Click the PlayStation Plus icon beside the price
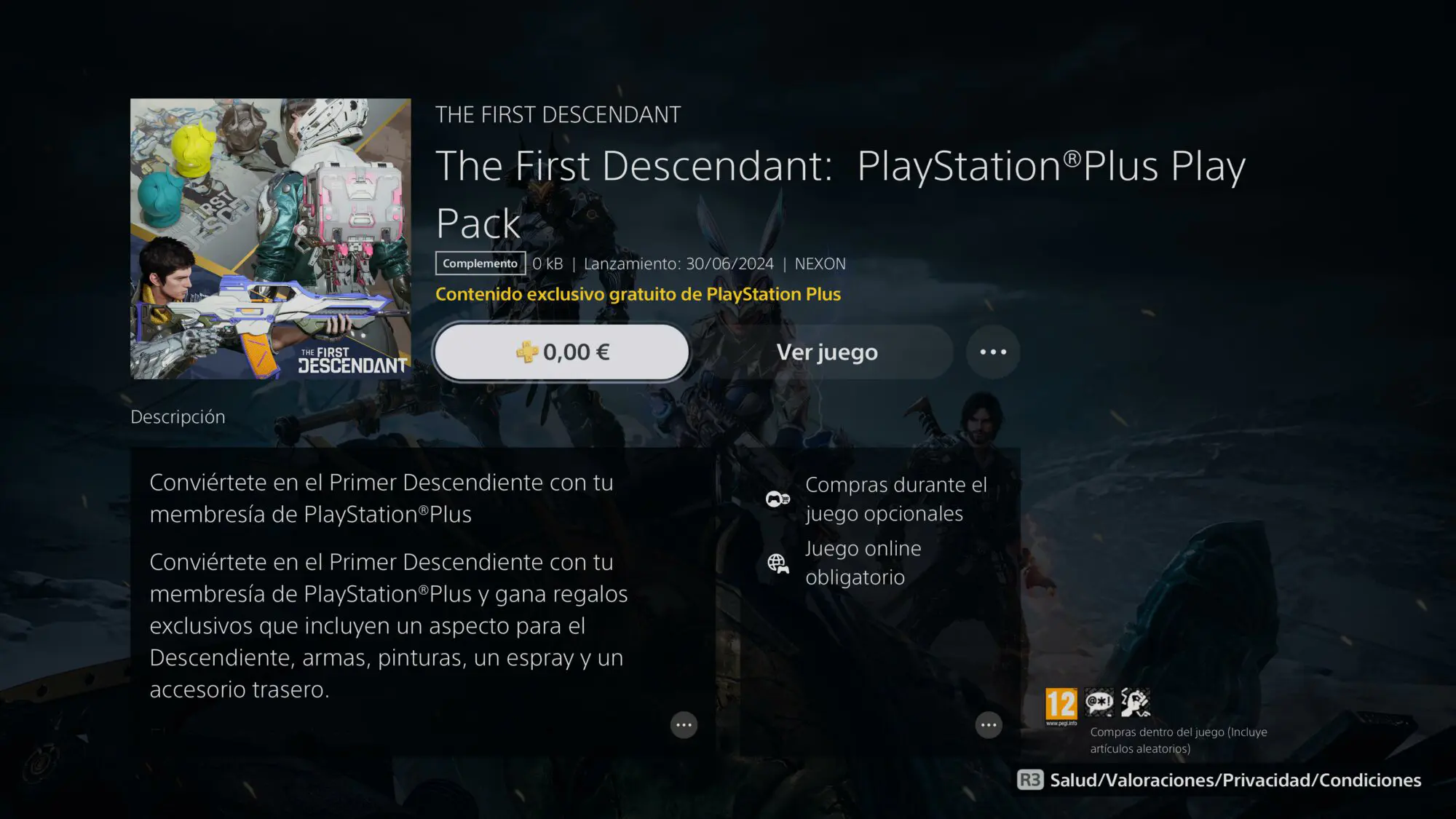This screenshot has height=819, width=1456. tap(527, 352)
